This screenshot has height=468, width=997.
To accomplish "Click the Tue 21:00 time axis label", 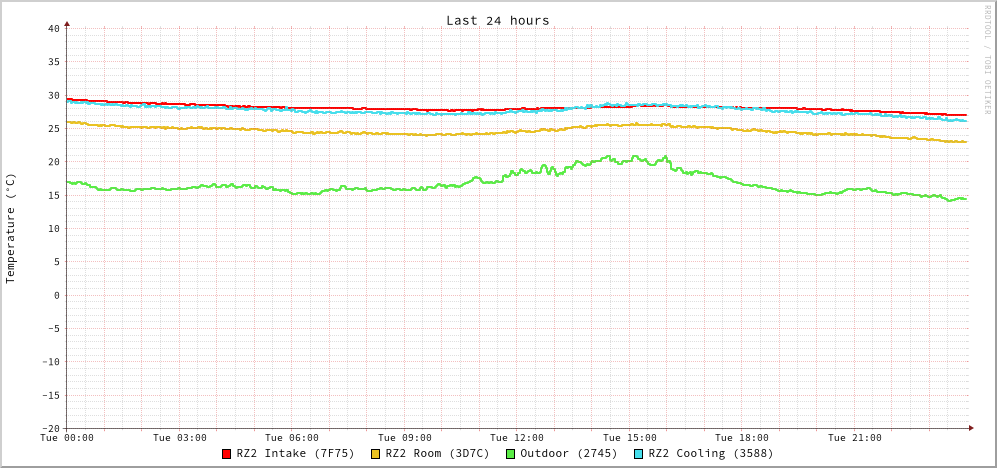I will 854,438.
